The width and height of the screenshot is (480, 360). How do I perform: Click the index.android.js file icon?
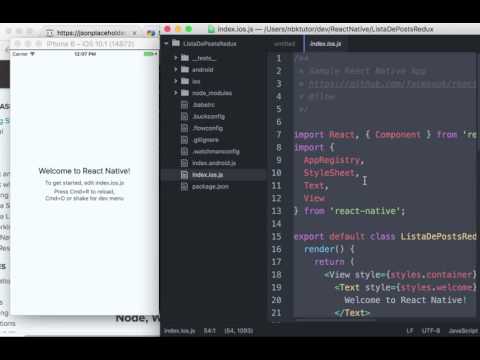click(x=184, y=163)
